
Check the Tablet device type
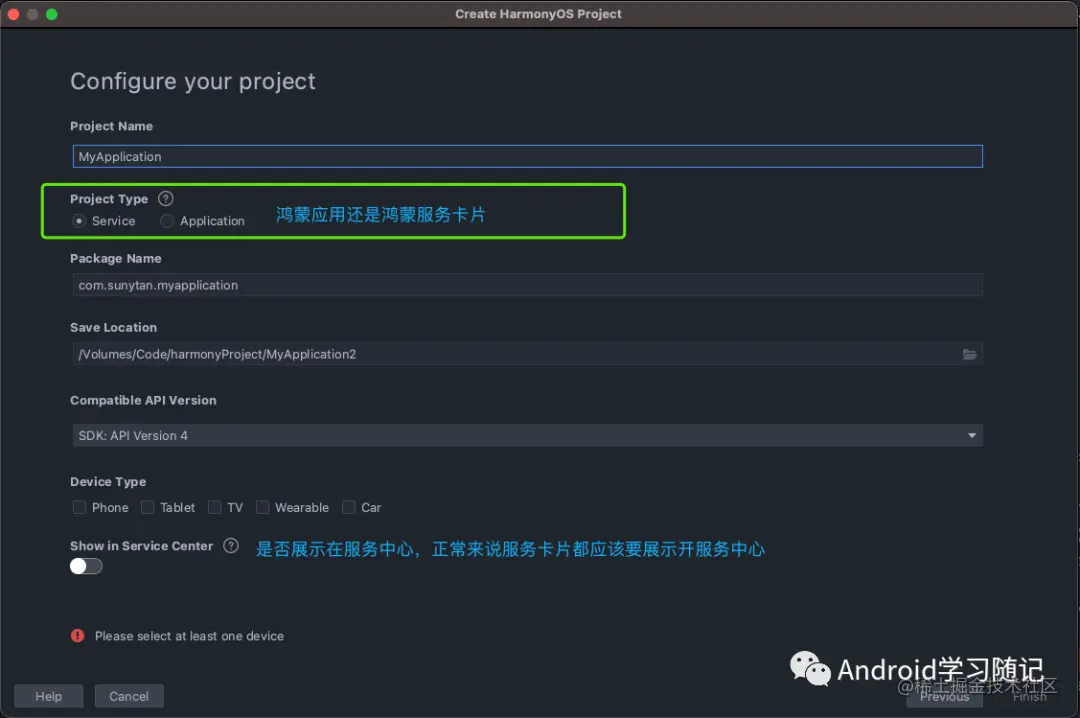click(147, 507)
